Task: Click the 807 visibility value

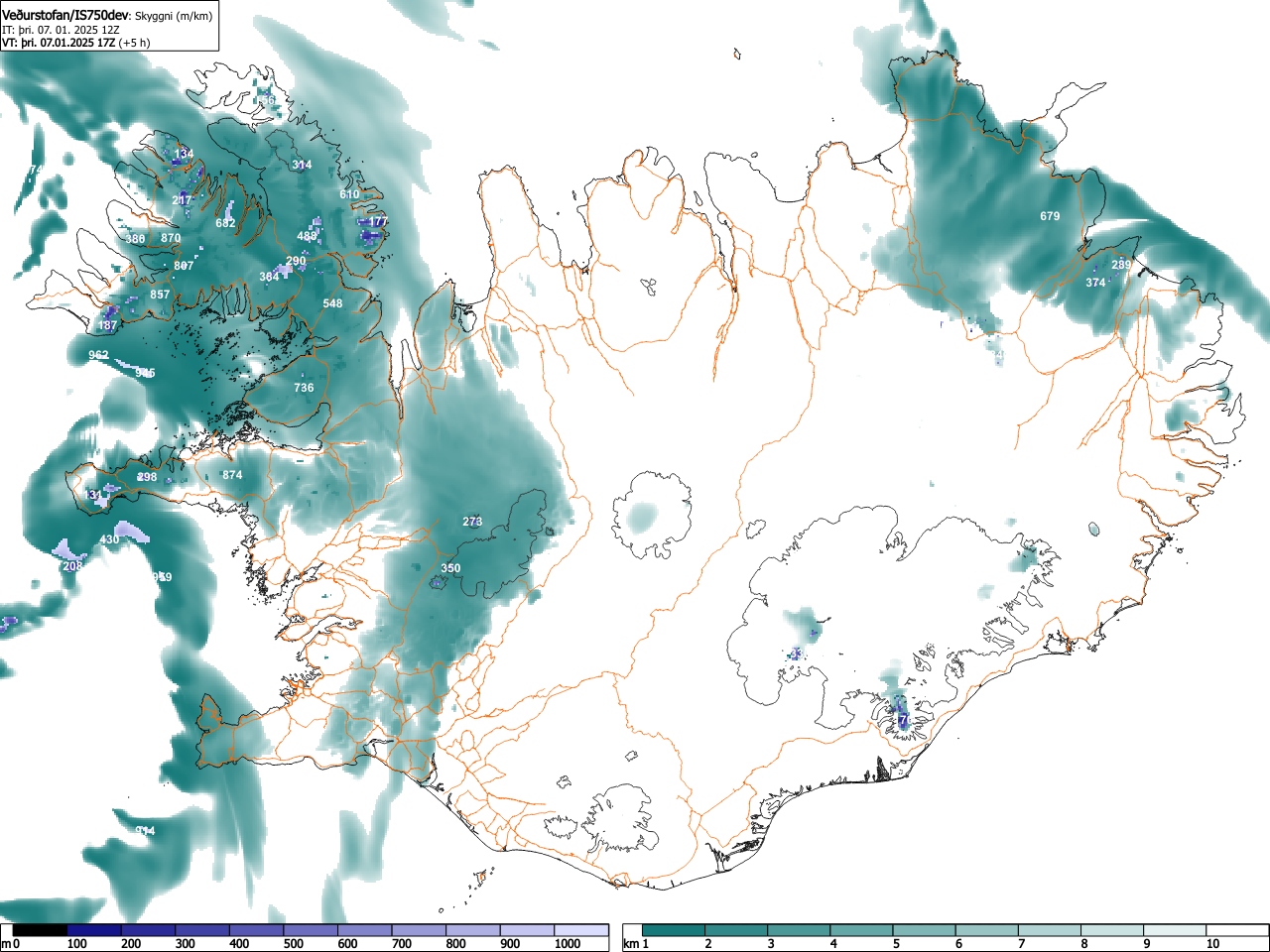Action: (x=184, y=266)
